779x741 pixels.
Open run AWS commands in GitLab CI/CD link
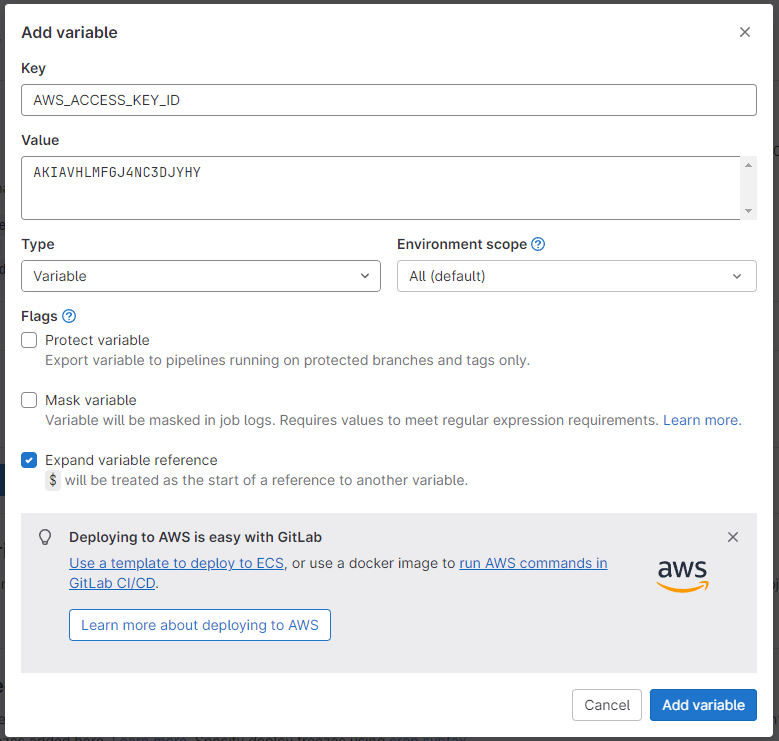(533, 563)
